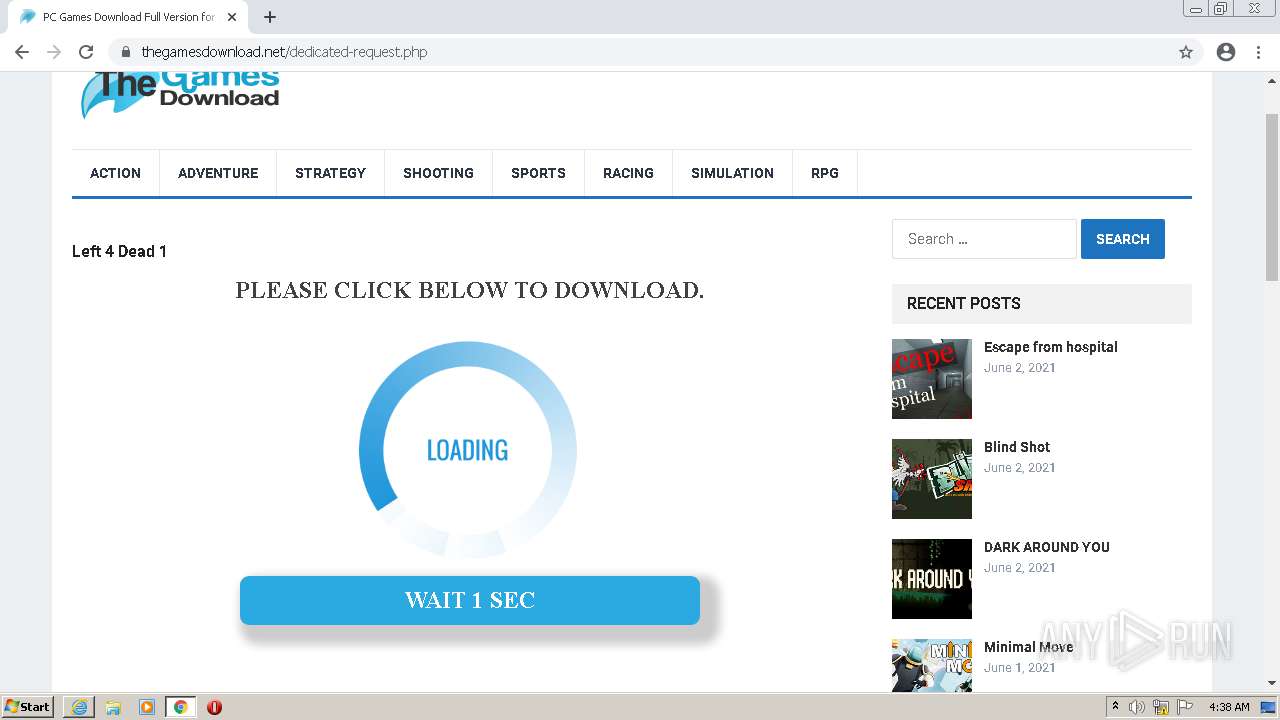Screen dimensions: 1280x720
Task: Click the Left 4 Dead 1 title
Action: [119, 251]
